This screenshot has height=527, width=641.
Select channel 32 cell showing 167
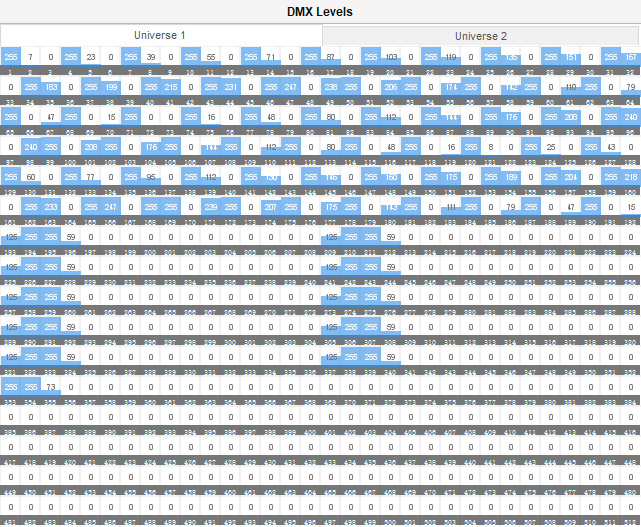pyautogui.click(x=630, y=58)
